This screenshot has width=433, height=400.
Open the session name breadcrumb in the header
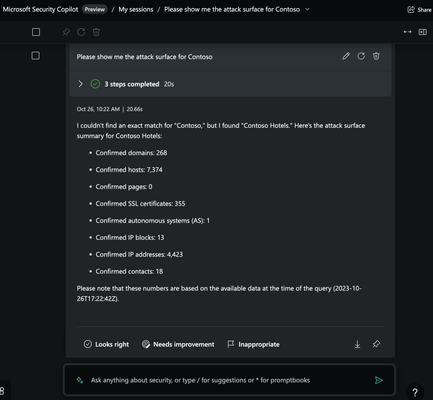[x=232, y=9]
